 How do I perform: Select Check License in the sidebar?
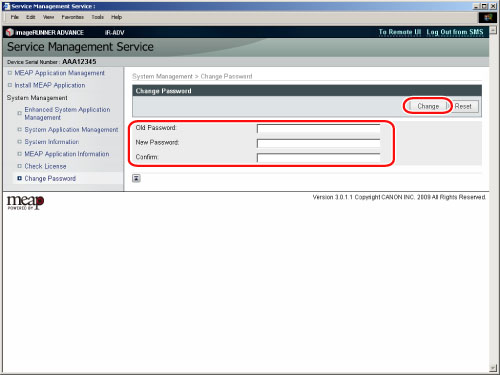click(x=45, y=166)
